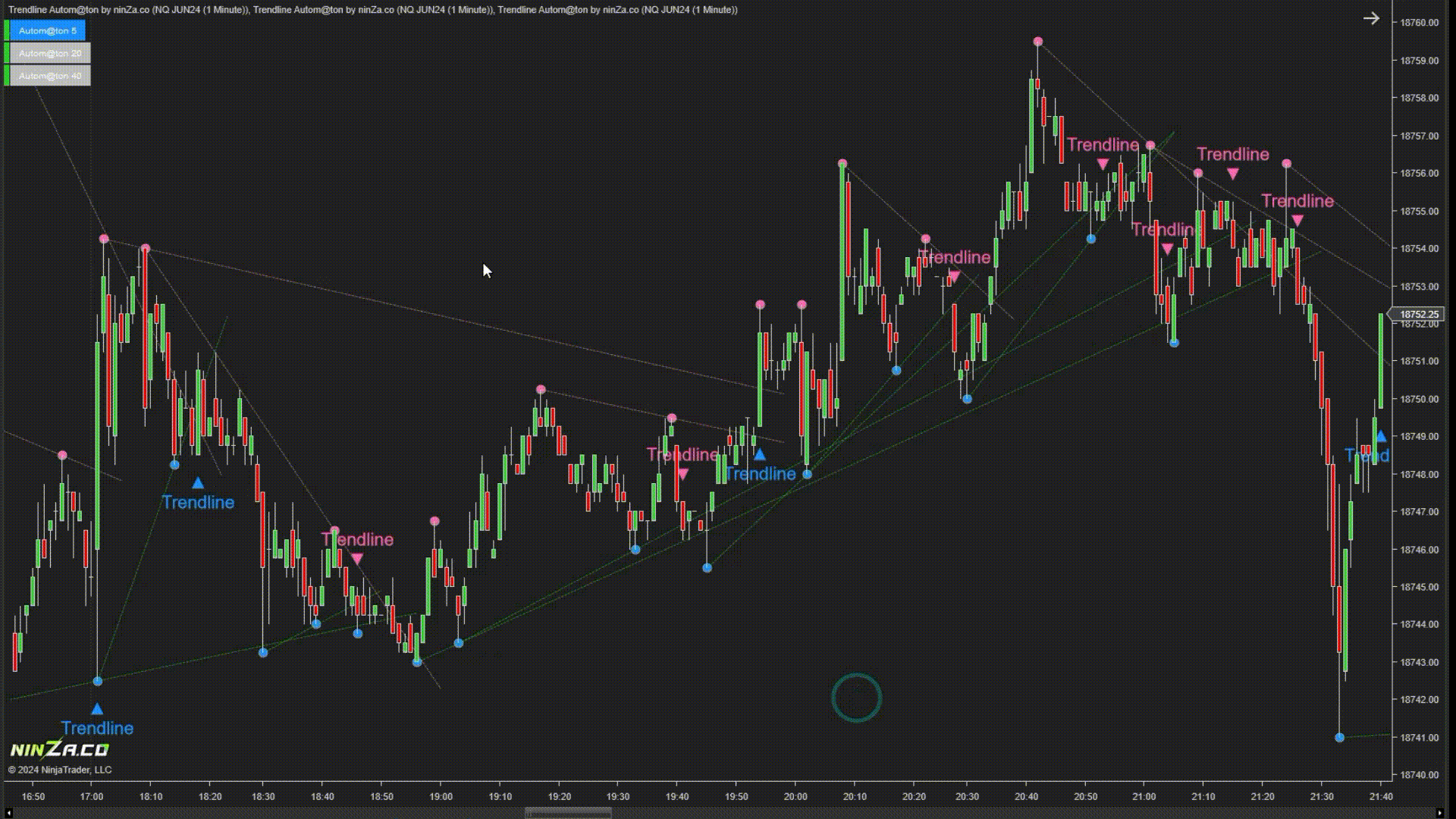
Task: Select a pink trendline anchor dot near the chart's highest peak
Action: pos(1037,42)
